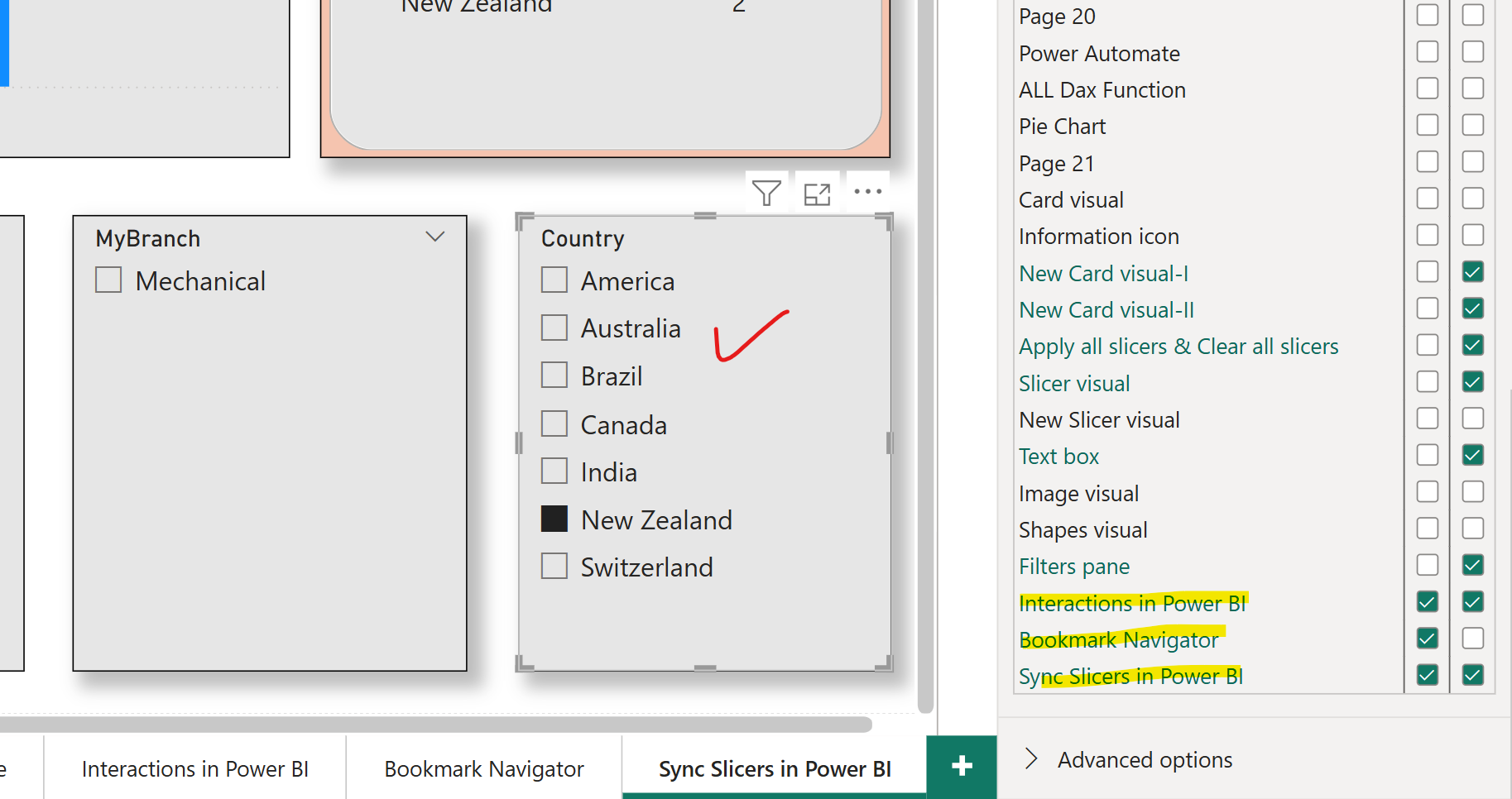The image size is (1512, 799).
Task: Select the Slicer visual page entry
Action: coord(1073,383)
